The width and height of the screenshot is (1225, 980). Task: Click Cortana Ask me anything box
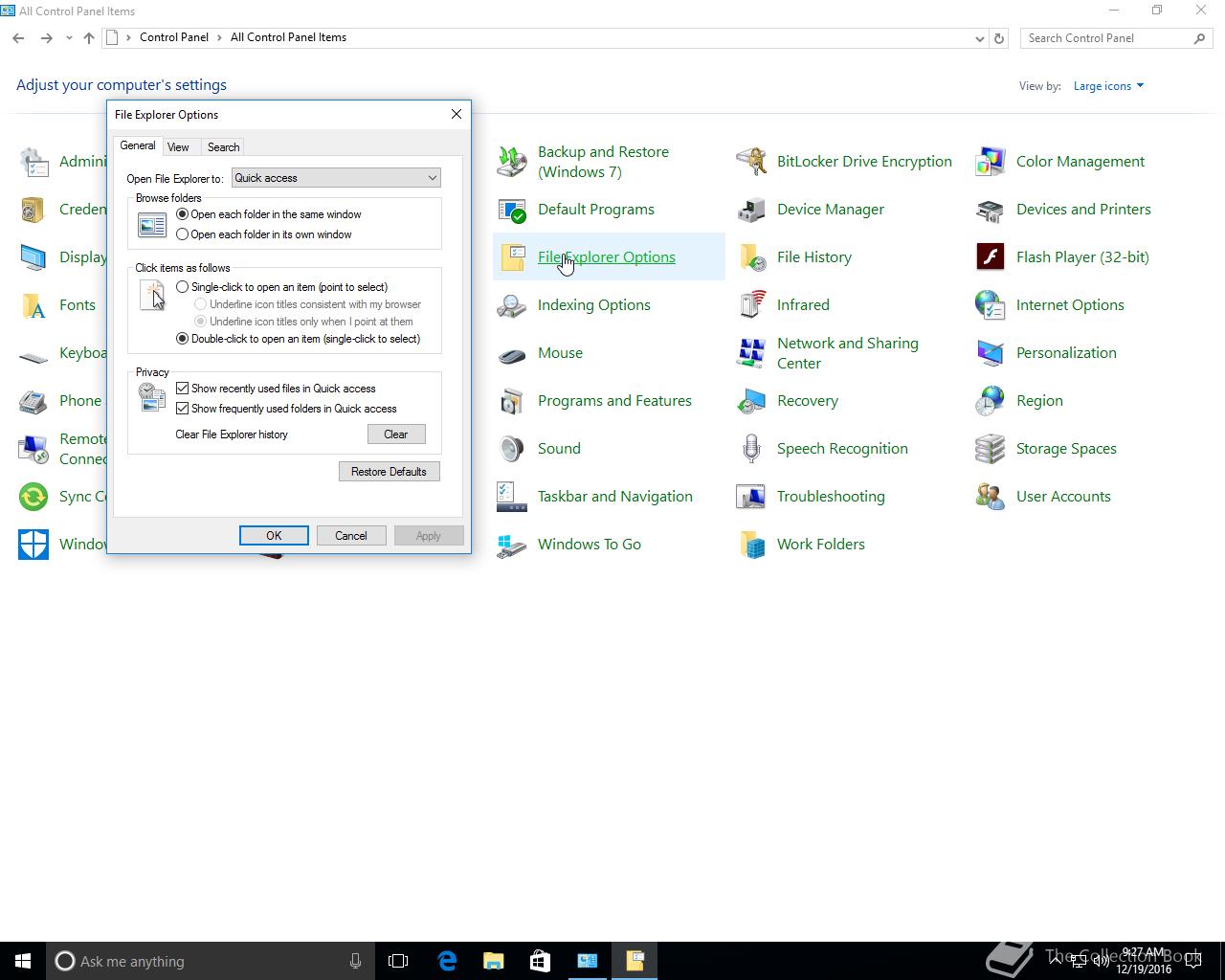[x=211, y=961]
